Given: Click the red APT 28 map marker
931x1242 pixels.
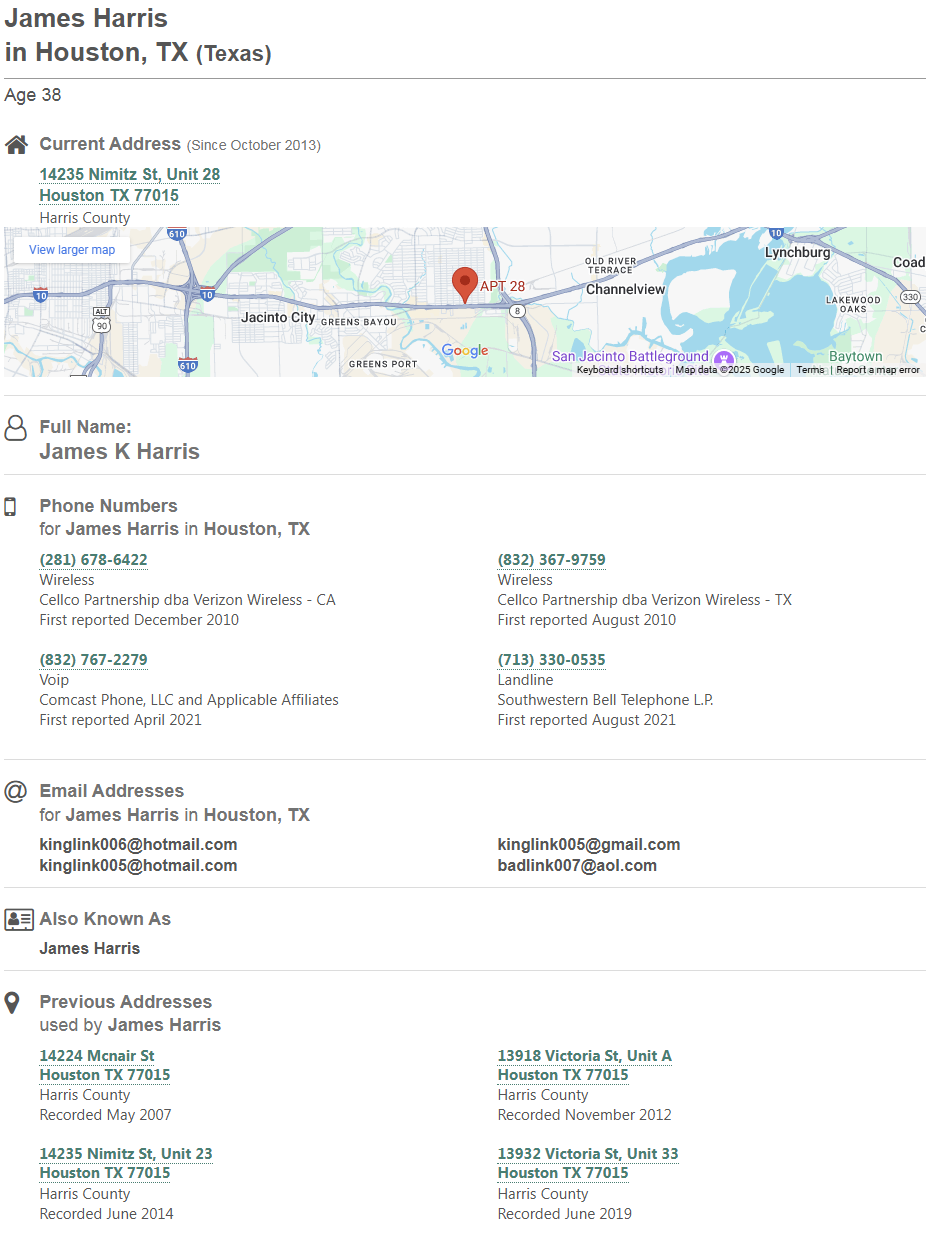Looking at the screenshot, I should (464, 284).
